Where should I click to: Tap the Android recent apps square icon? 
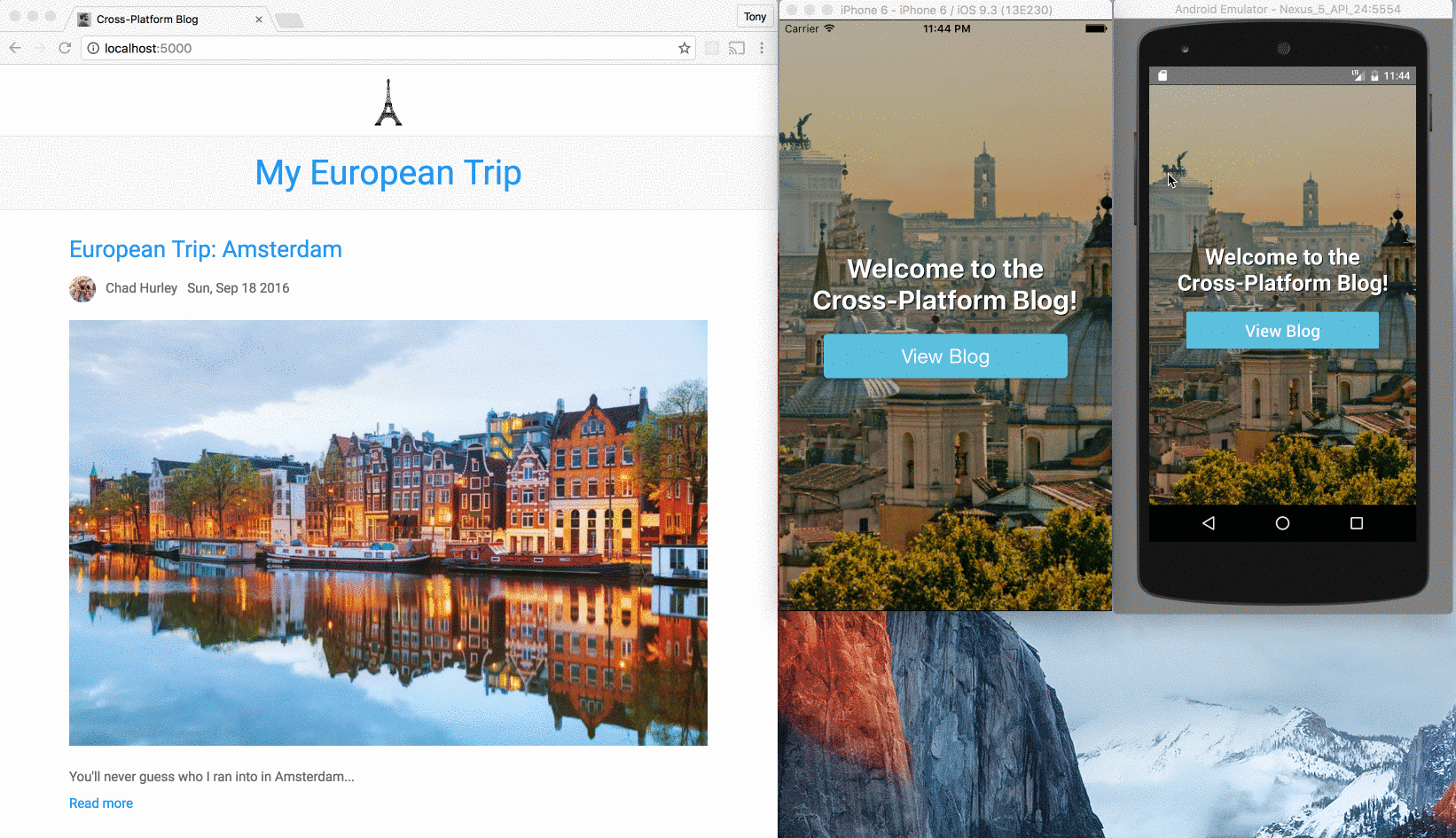1356,523
